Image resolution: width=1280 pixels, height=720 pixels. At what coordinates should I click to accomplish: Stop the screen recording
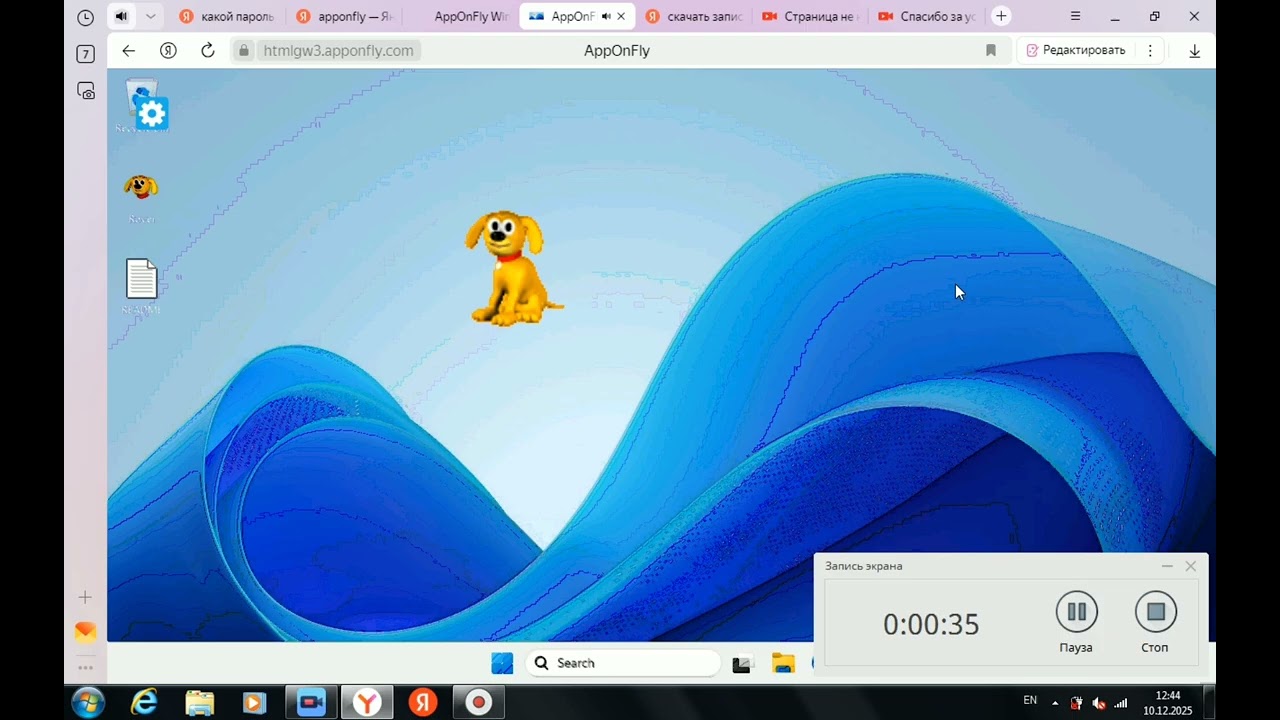point(1155,612)
